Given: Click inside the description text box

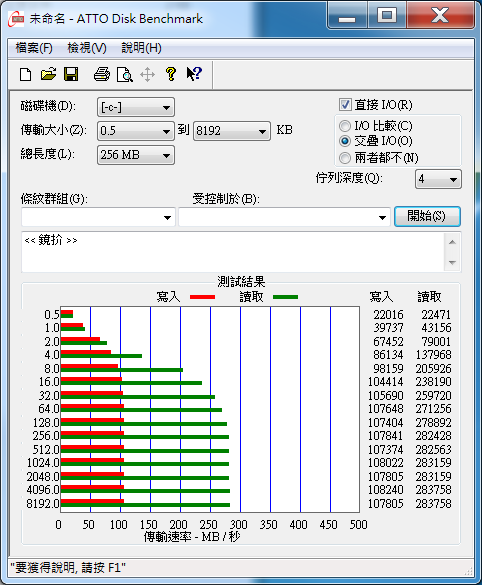Looking at the screenshot, I should point(233,252).
